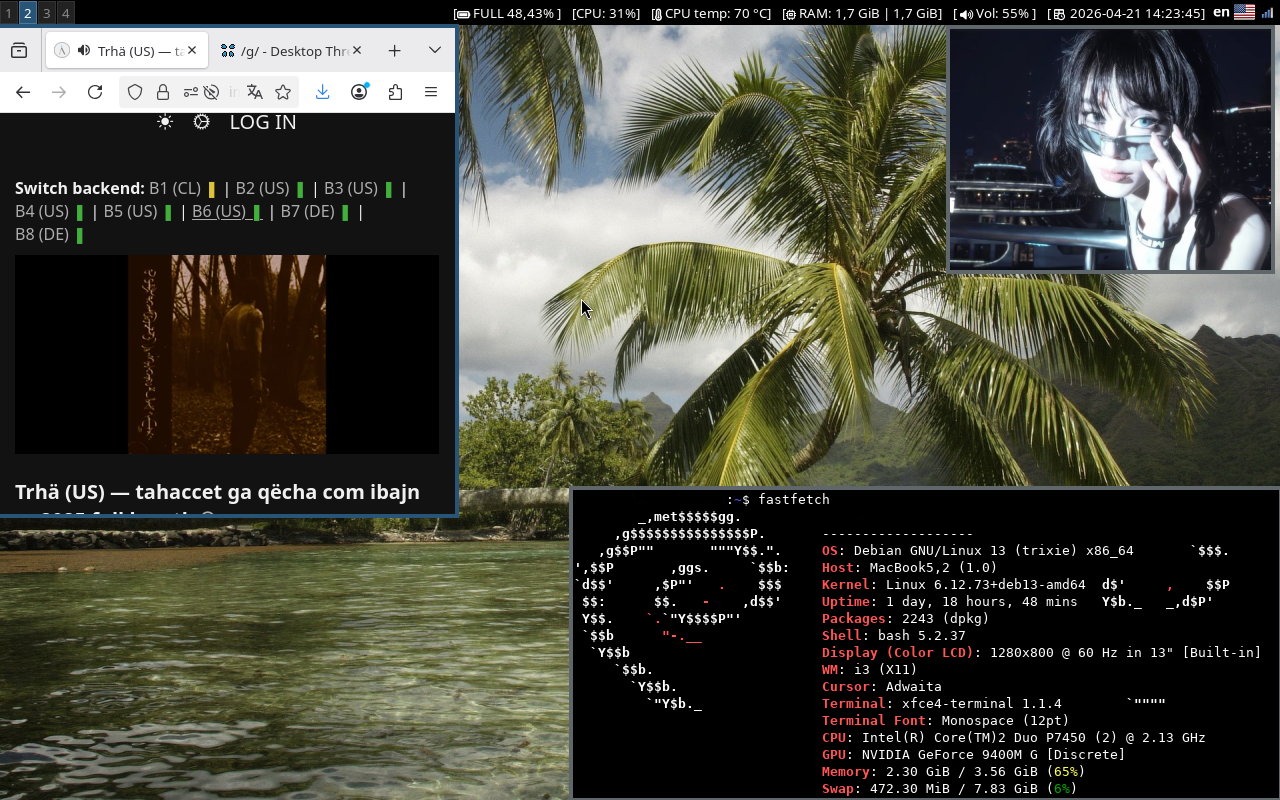
Task: Switch to i3 workspace 2
Action: [x=27, y=13]
